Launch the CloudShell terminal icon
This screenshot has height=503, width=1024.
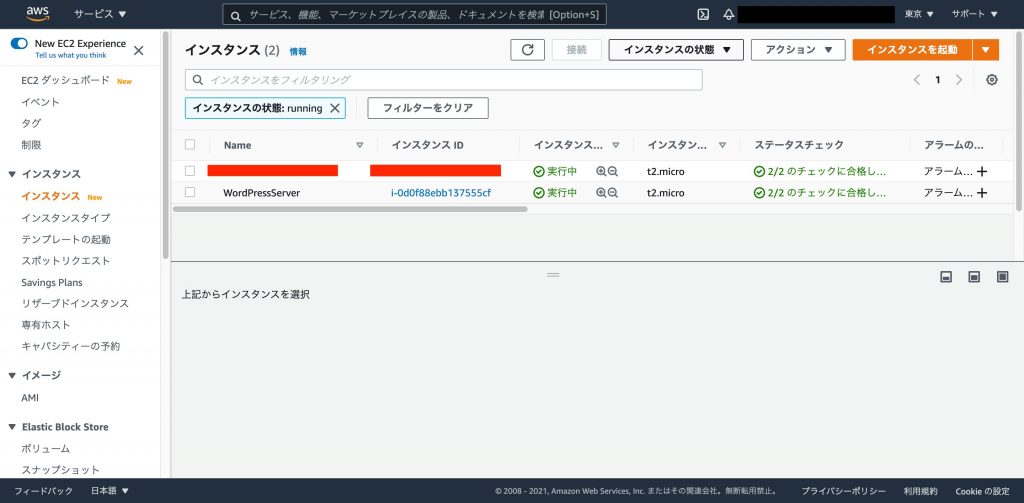click(x=703, y=14)
